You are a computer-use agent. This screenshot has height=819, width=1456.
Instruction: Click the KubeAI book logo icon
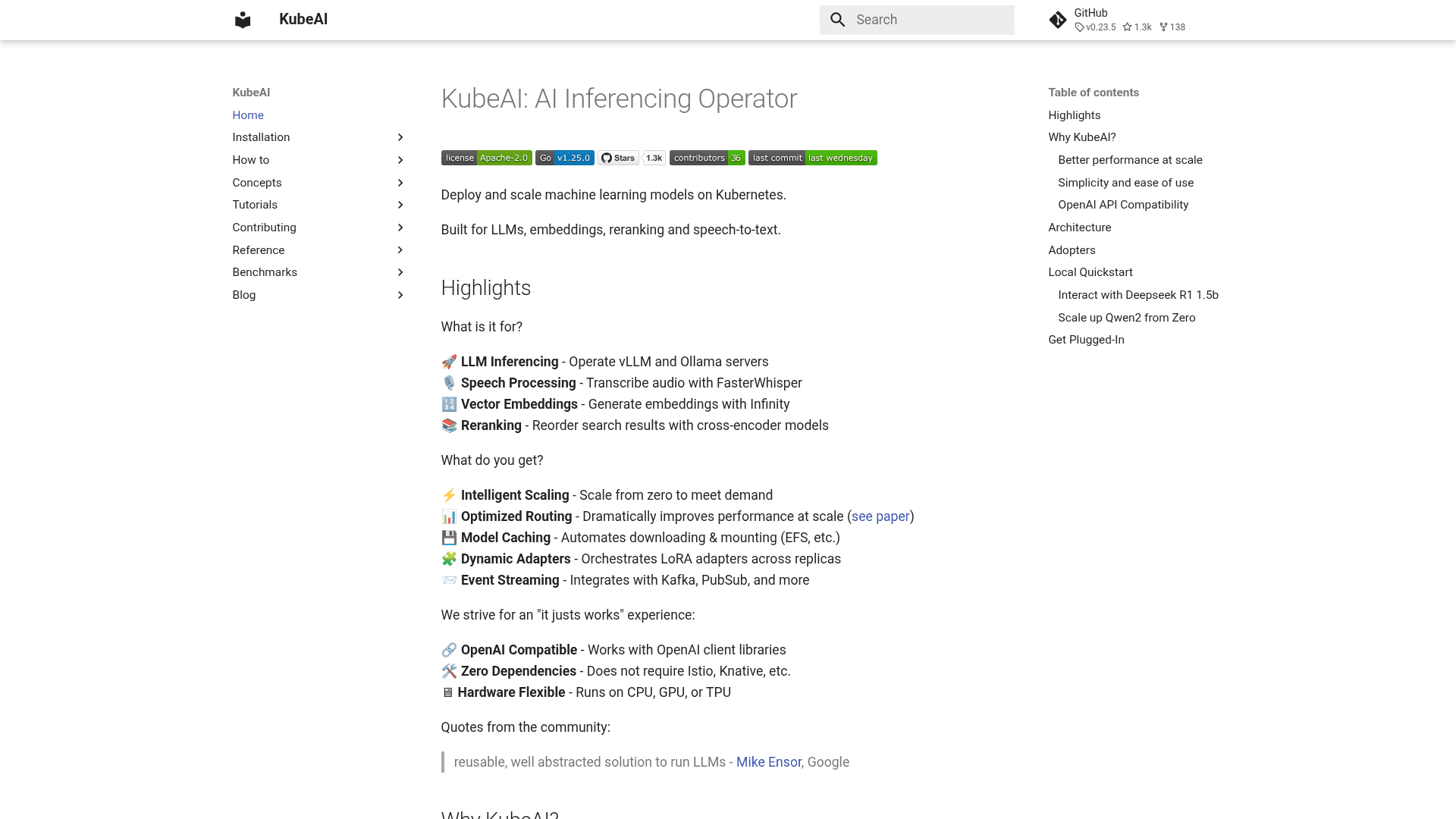(x=243, y=20)
